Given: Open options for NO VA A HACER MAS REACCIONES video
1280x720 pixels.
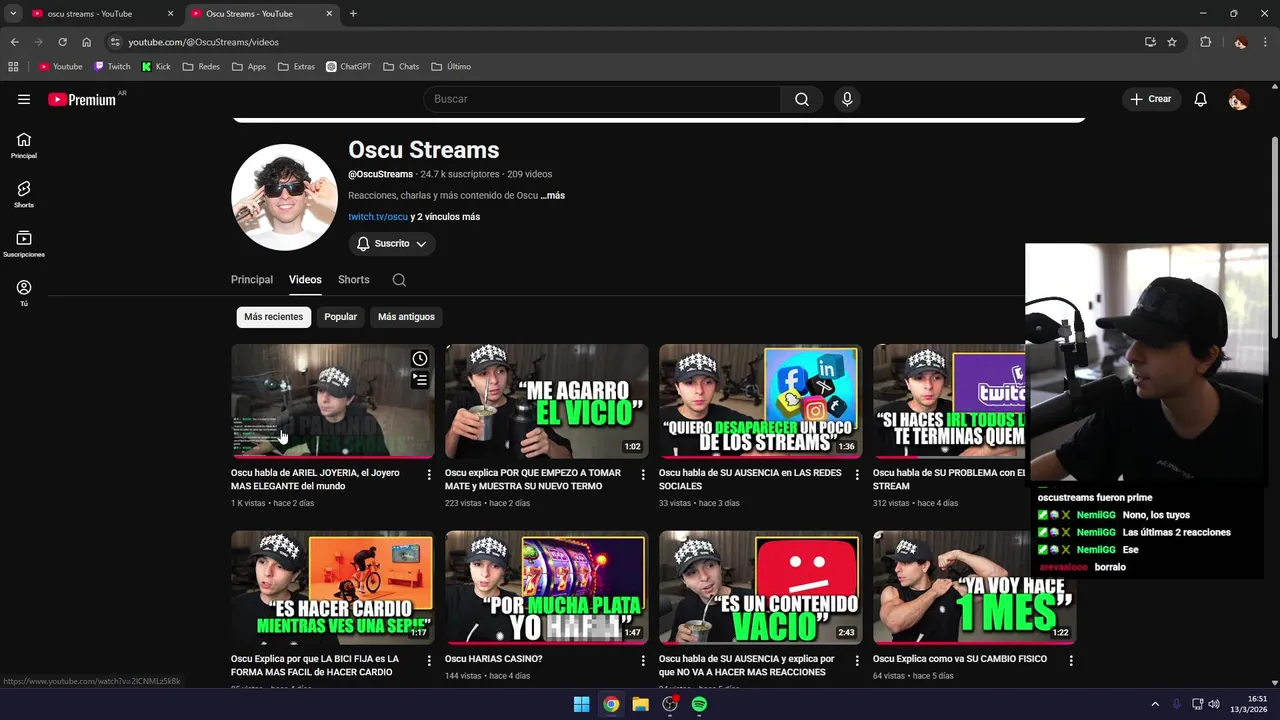Looking at the screenshot, I should [x=857, y=660].
